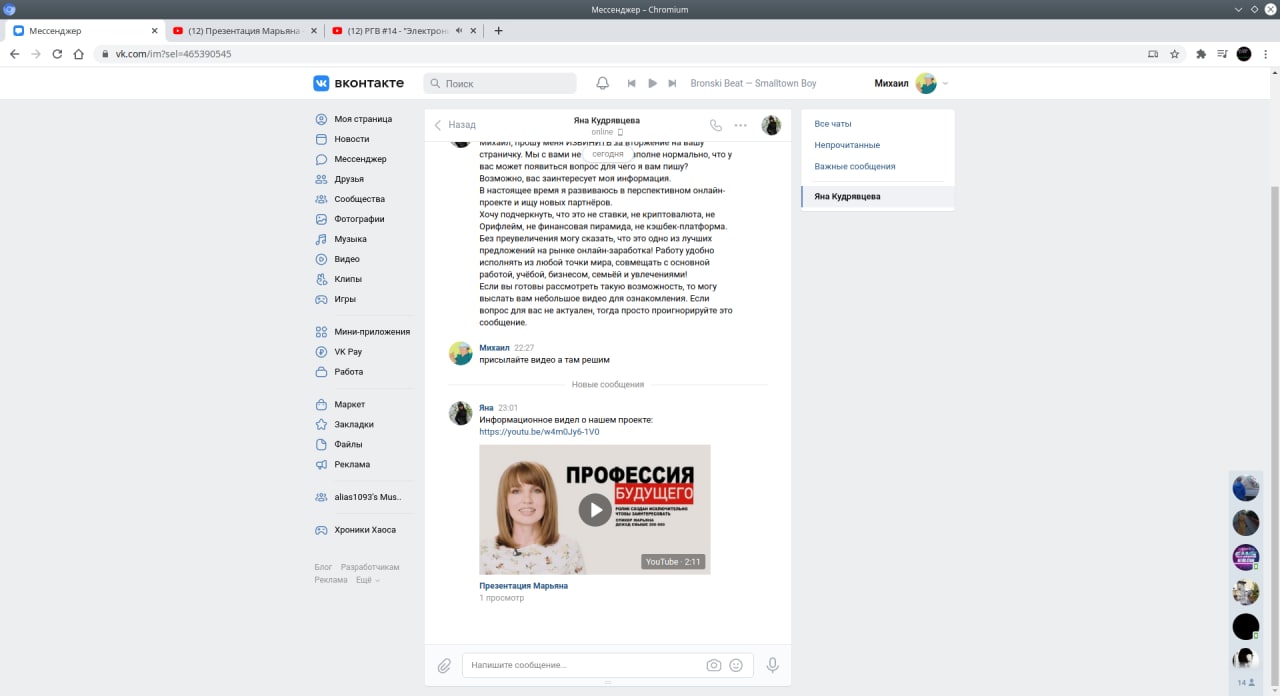The image size is (1280, 696).
Task: Open VKontakte logo home link
Action: pyautogui.click(x=358, y=83)
